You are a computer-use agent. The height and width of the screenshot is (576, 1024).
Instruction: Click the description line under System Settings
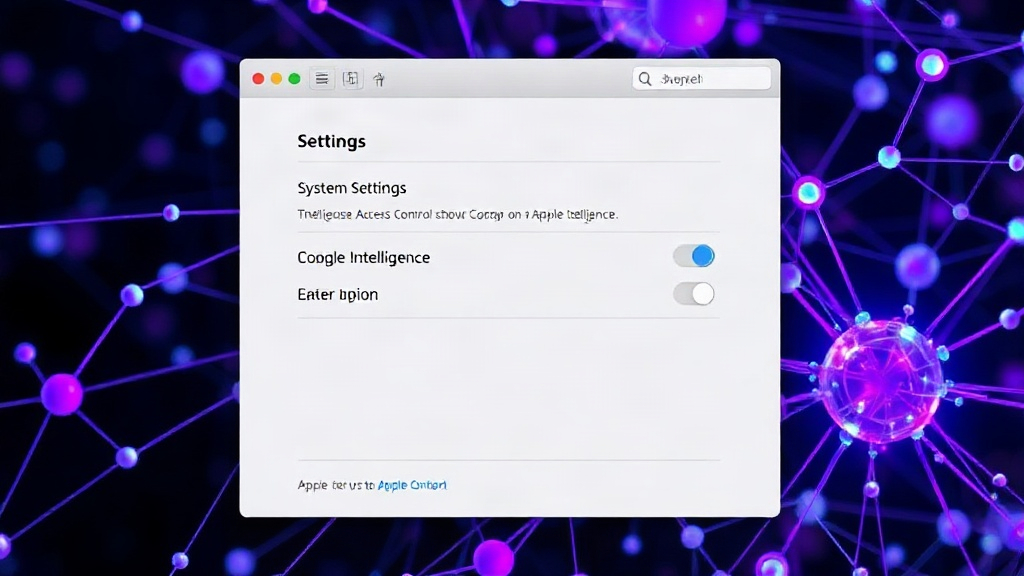click(458, 214)
